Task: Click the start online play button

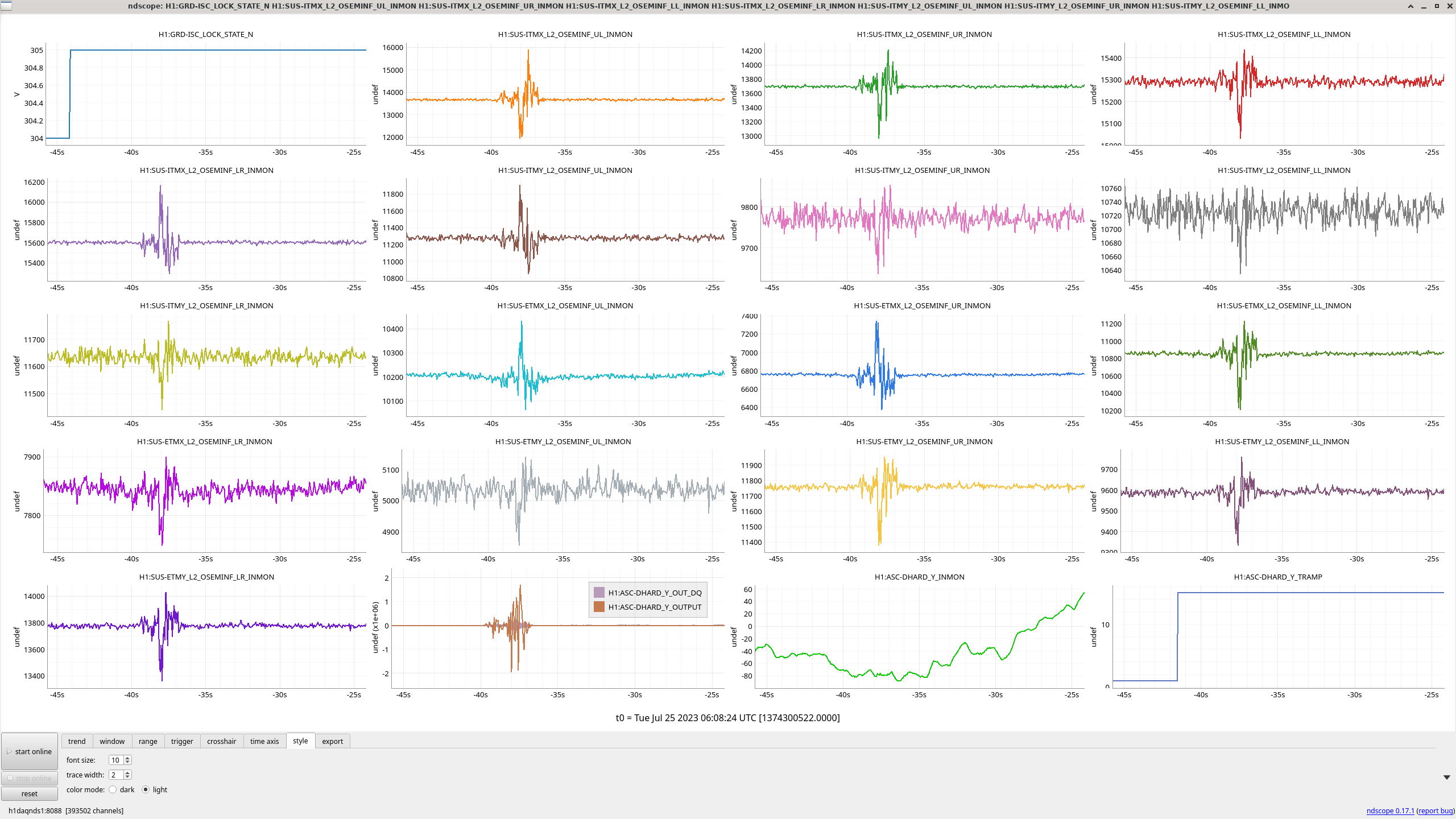Action: pos(30,751)
